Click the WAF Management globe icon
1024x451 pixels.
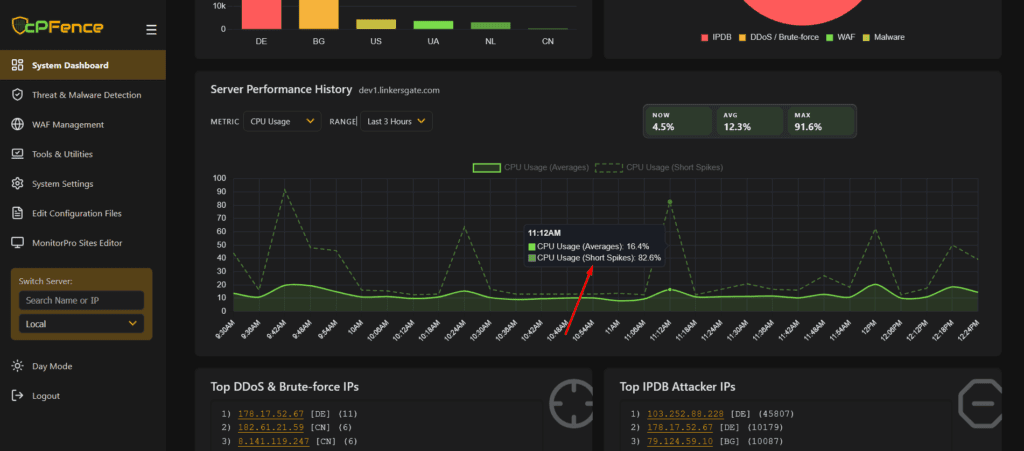17,125
